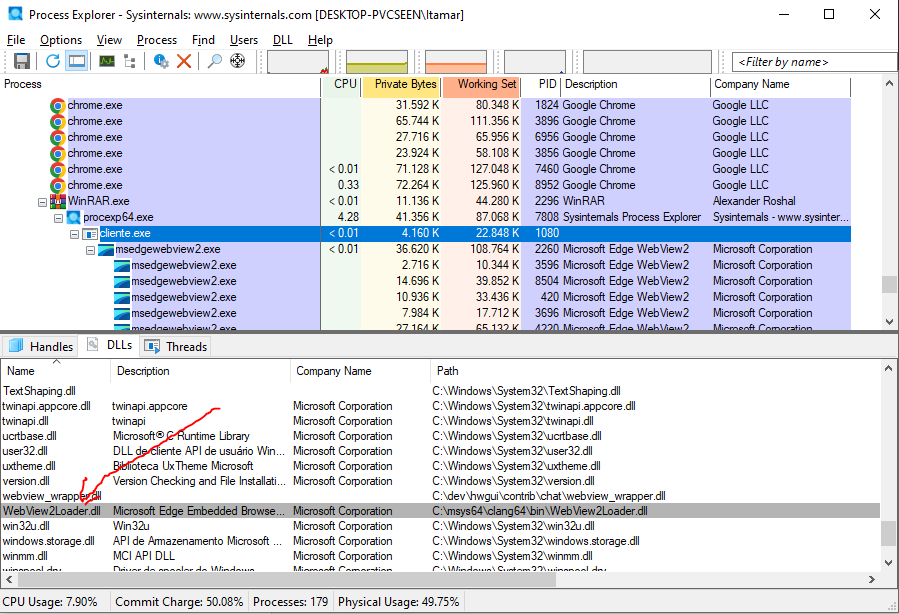Open the Find menu

[203, 40]
